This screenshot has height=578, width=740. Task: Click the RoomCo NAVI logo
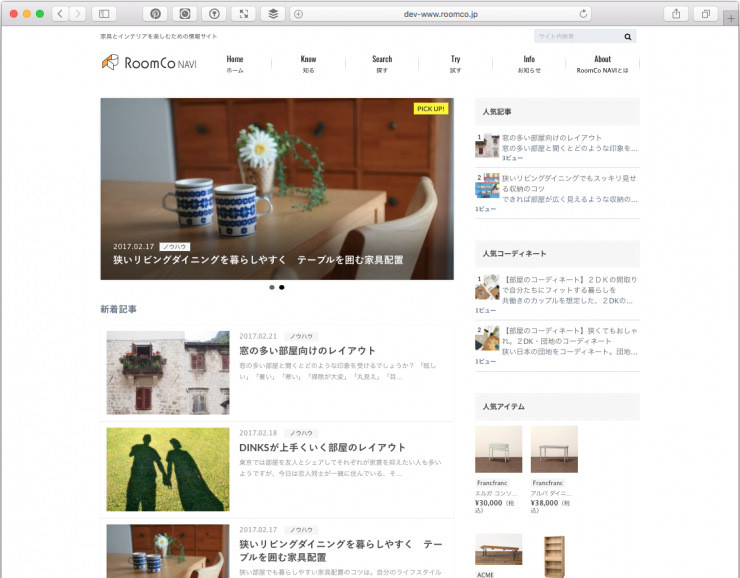tap(149, 62)
